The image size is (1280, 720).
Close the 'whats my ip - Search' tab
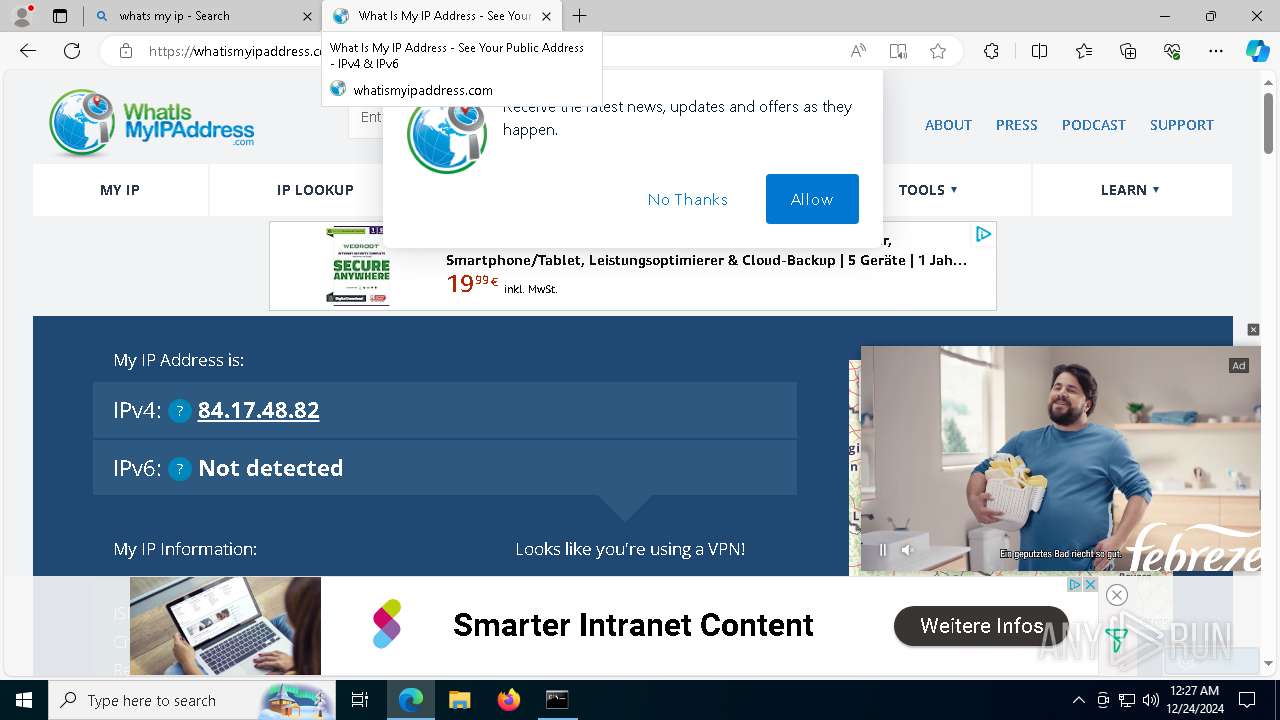307,16
